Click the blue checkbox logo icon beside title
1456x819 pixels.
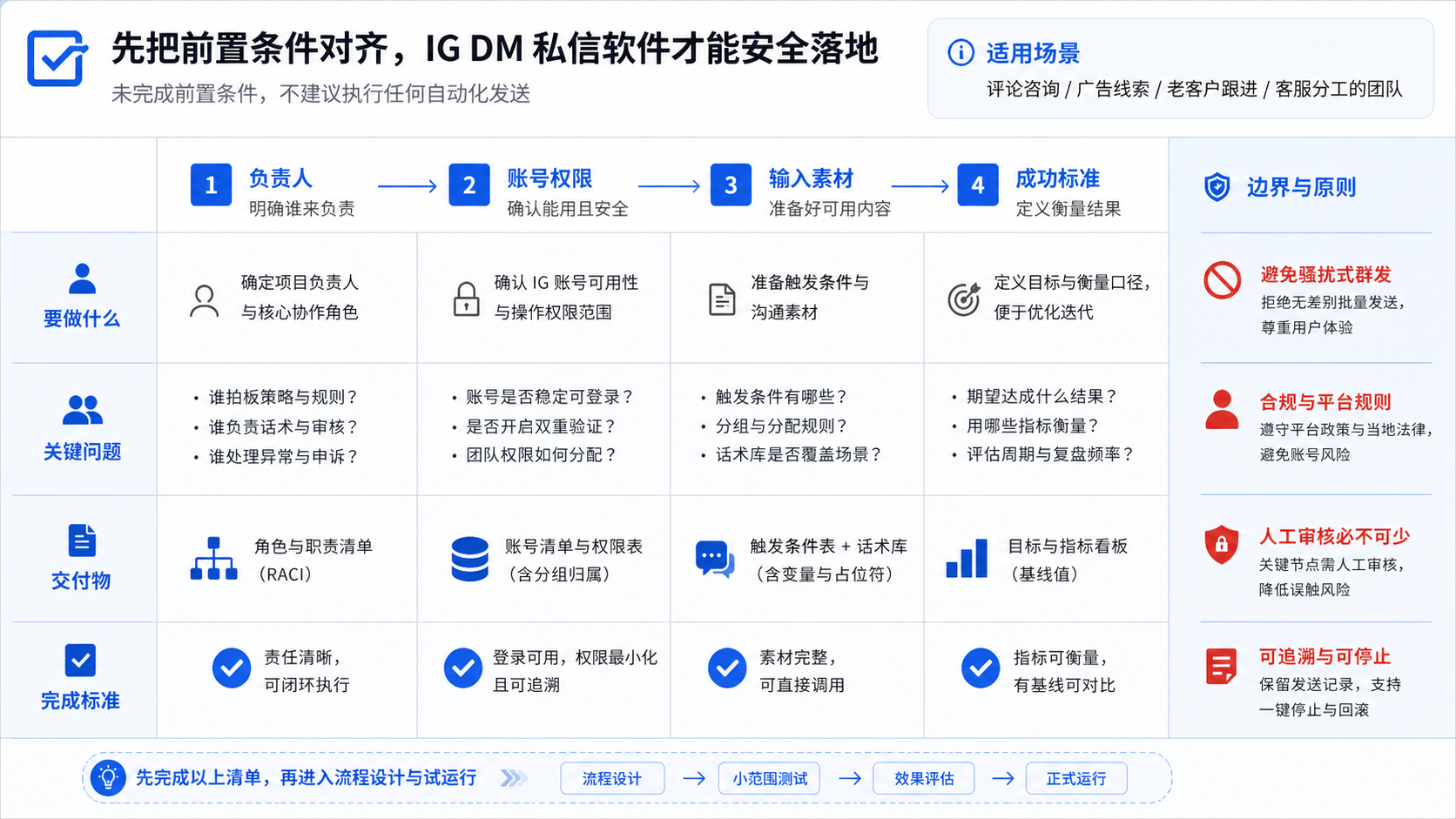pyautogui.click(x=57, y=58)
